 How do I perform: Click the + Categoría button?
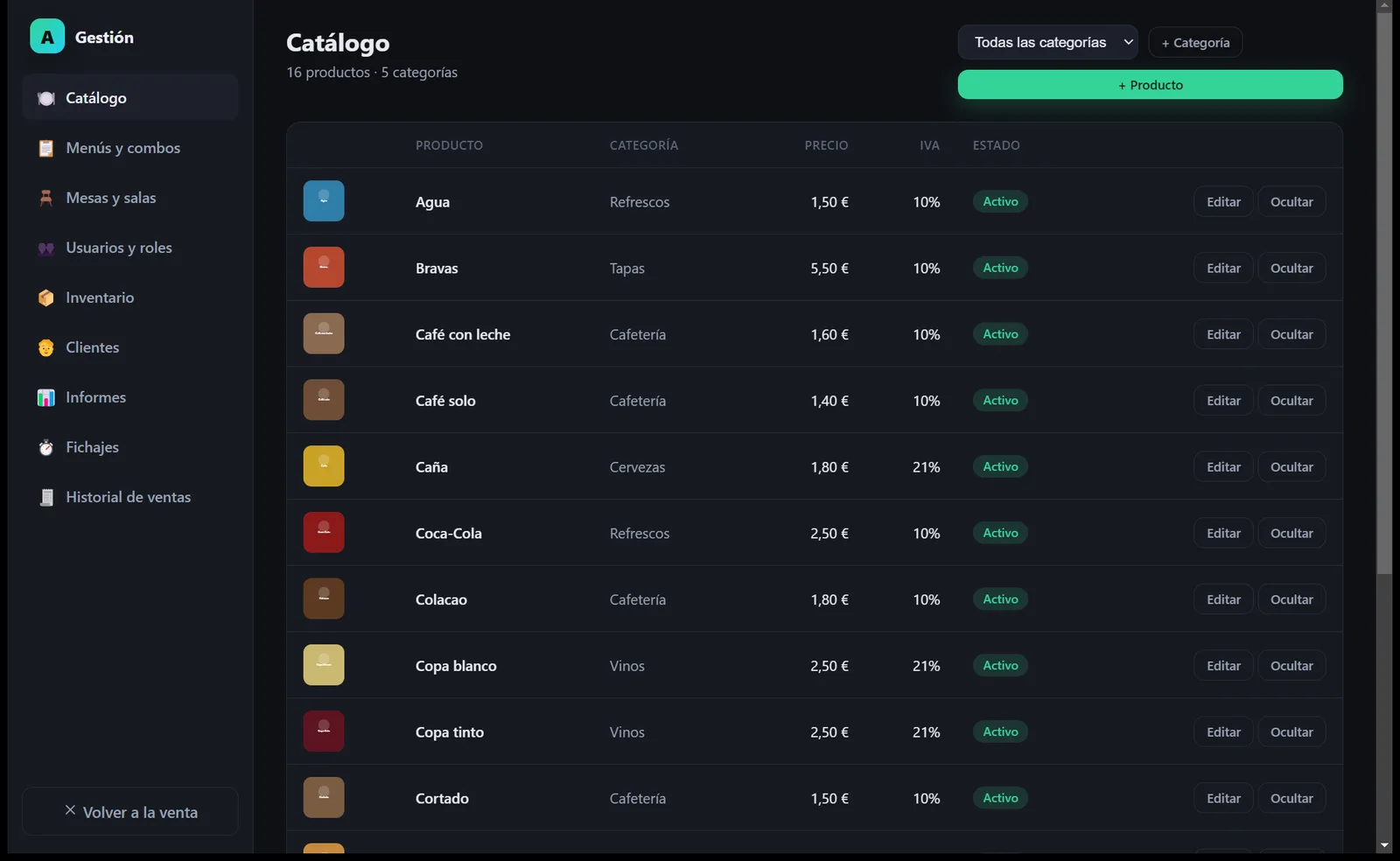click(x=1195, y=42)
